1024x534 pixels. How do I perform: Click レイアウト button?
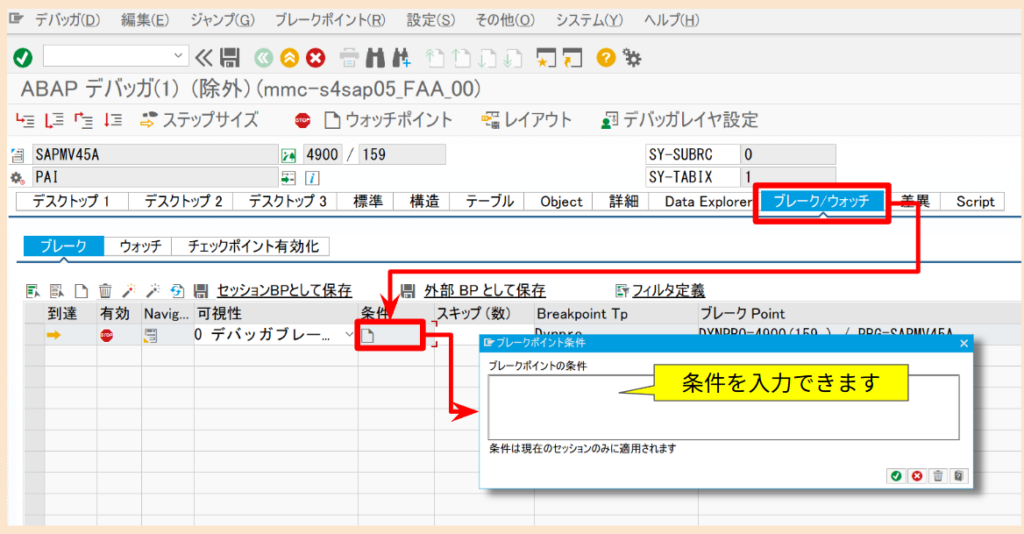(526, 120)
